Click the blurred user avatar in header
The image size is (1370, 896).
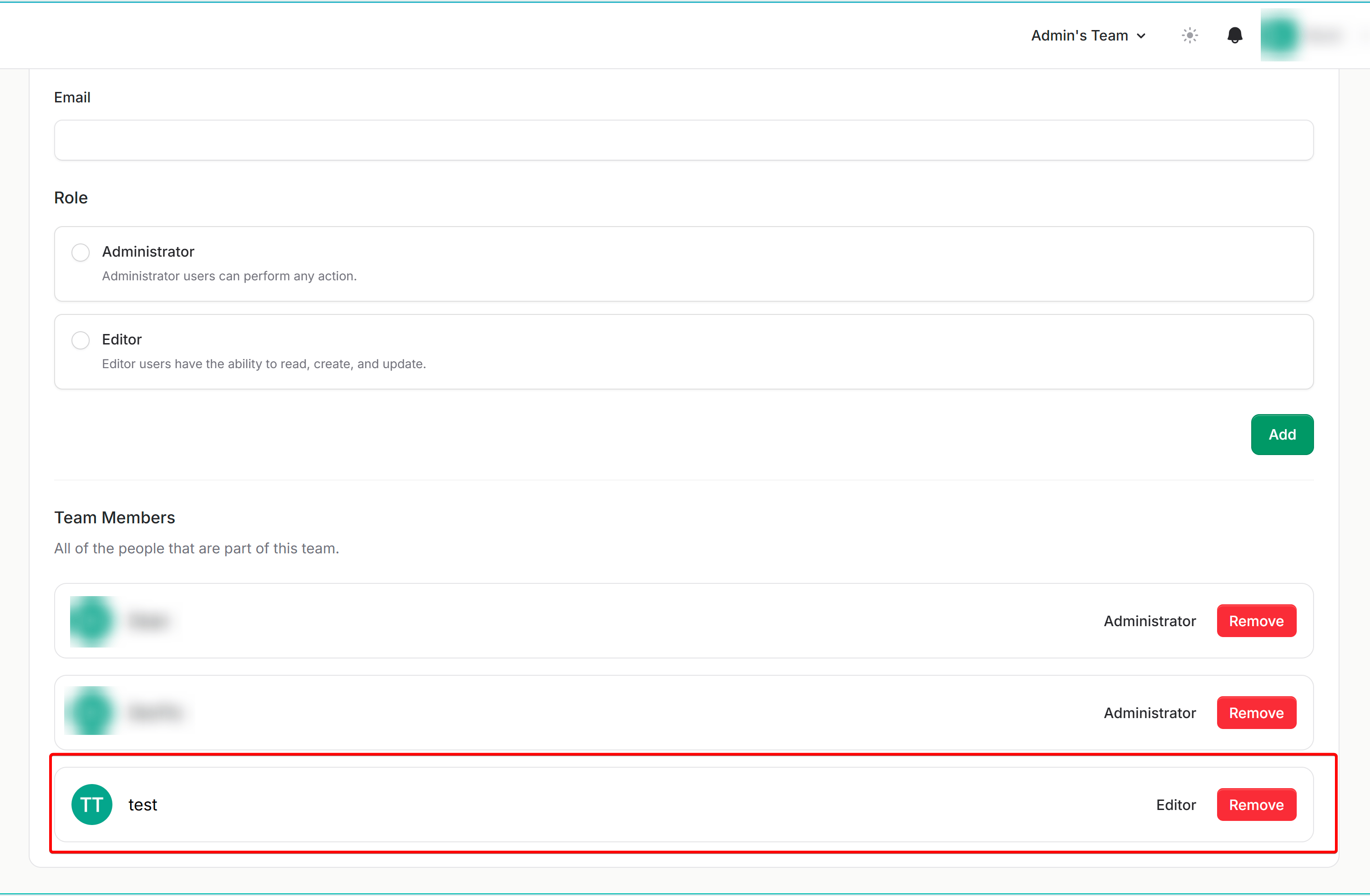click(1280, 35)
